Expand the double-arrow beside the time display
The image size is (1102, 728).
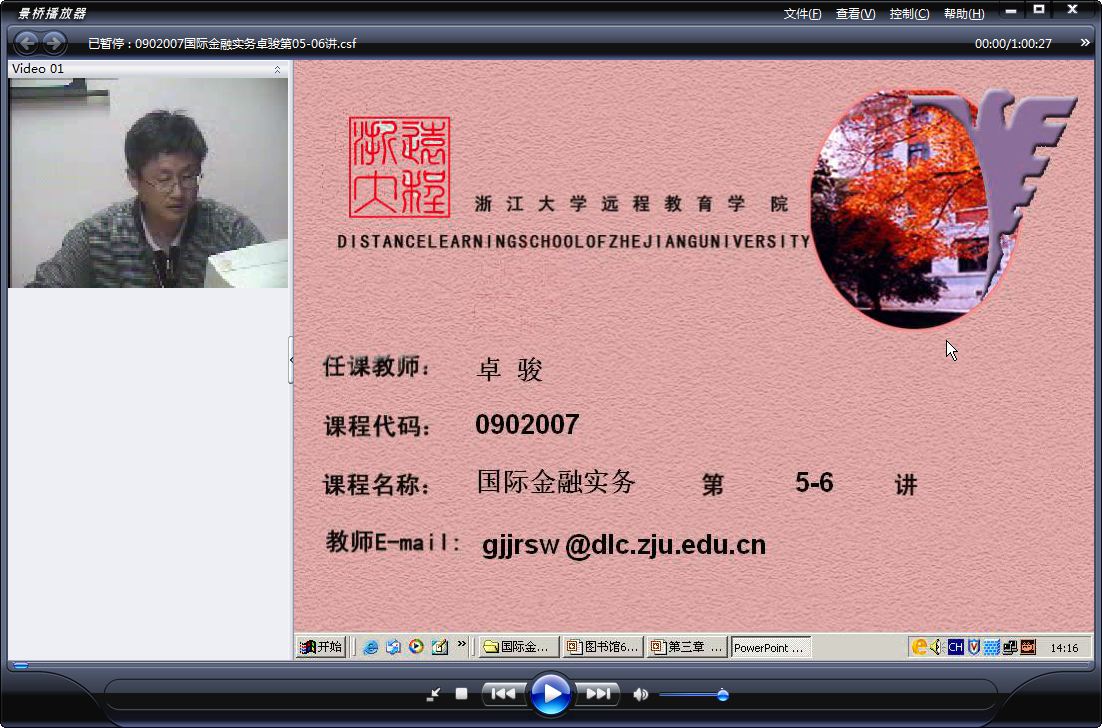point(1085,43)
